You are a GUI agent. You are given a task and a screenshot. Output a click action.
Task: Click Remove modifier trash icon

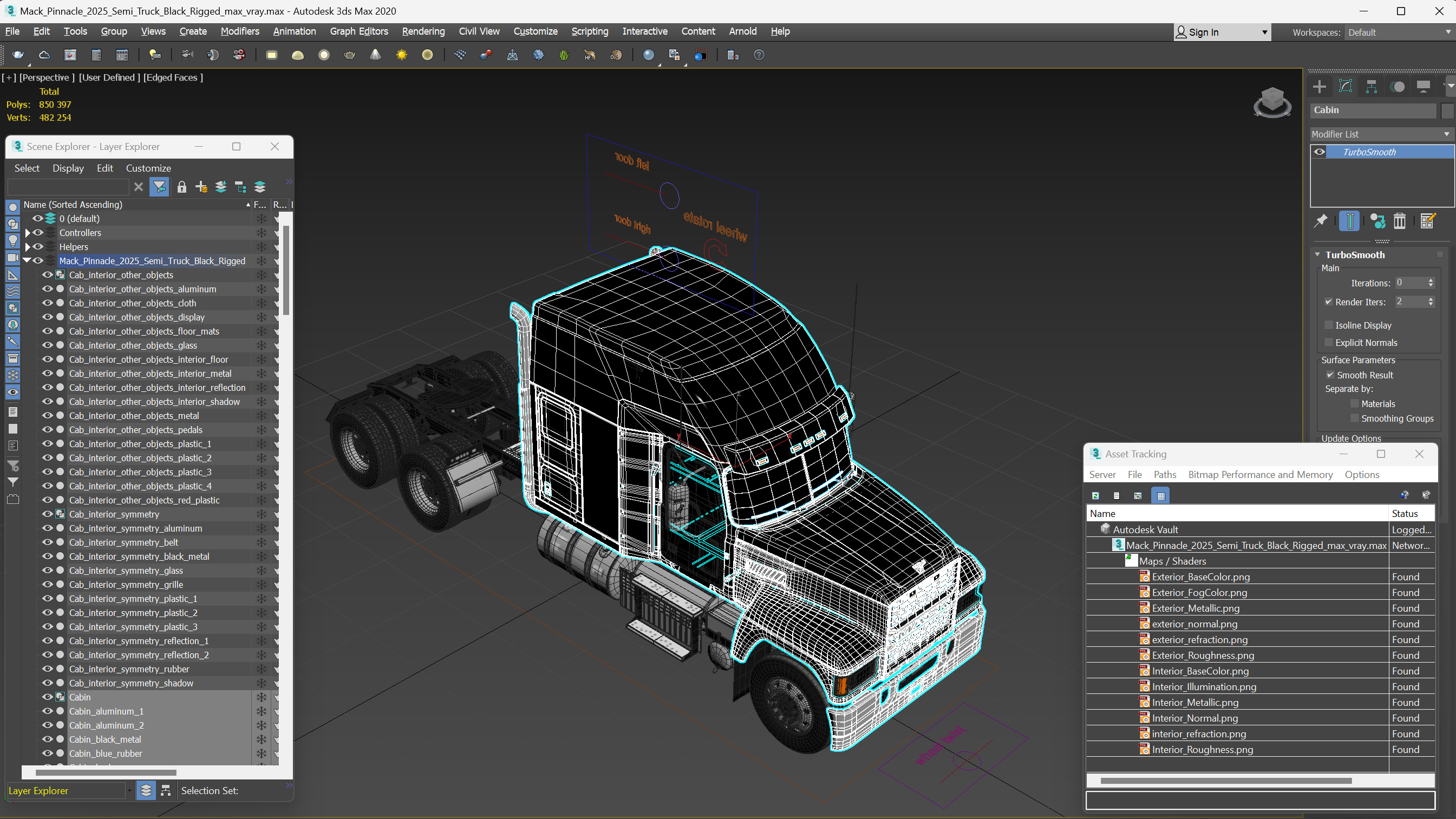pos(1400,221)
